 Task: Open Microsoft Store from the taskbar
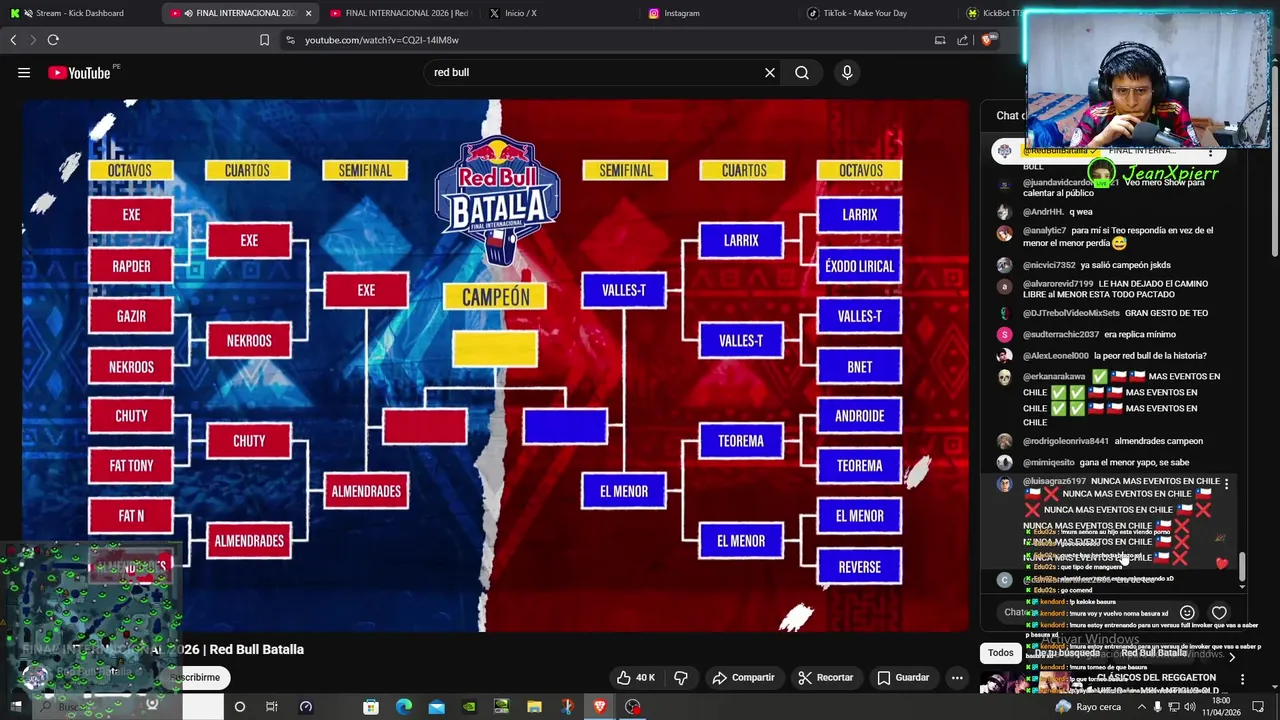[371, 707]
